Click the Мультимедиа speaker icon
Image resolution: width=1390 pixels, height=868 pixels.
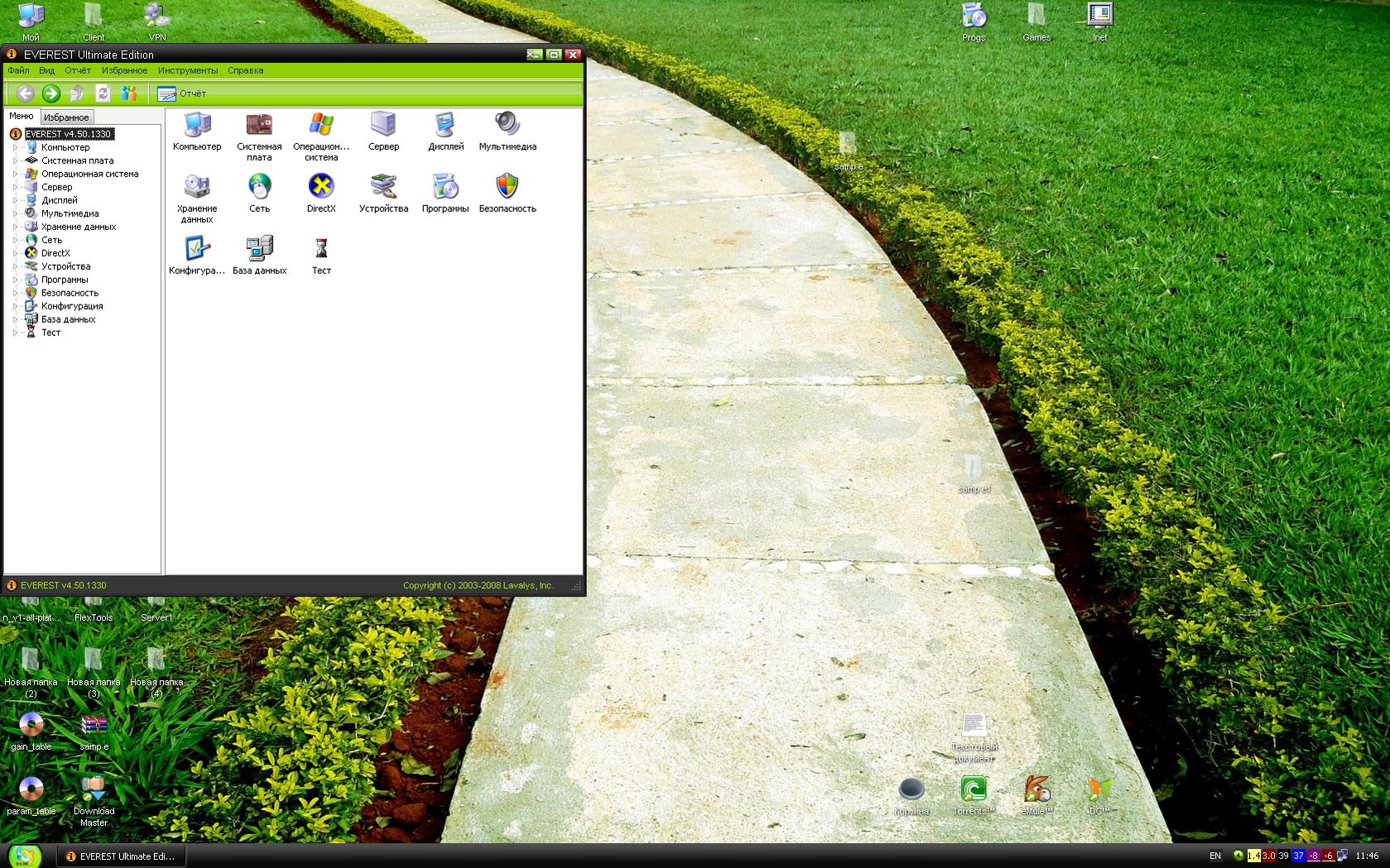[507, 126]
